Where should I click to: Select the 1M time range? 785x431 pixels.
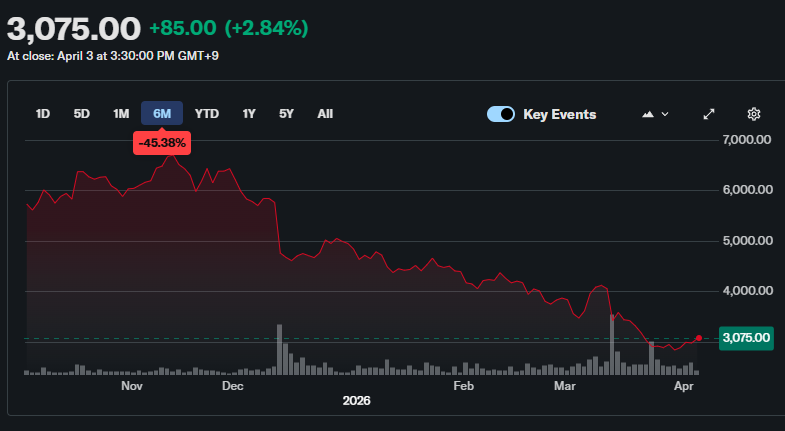121,114
